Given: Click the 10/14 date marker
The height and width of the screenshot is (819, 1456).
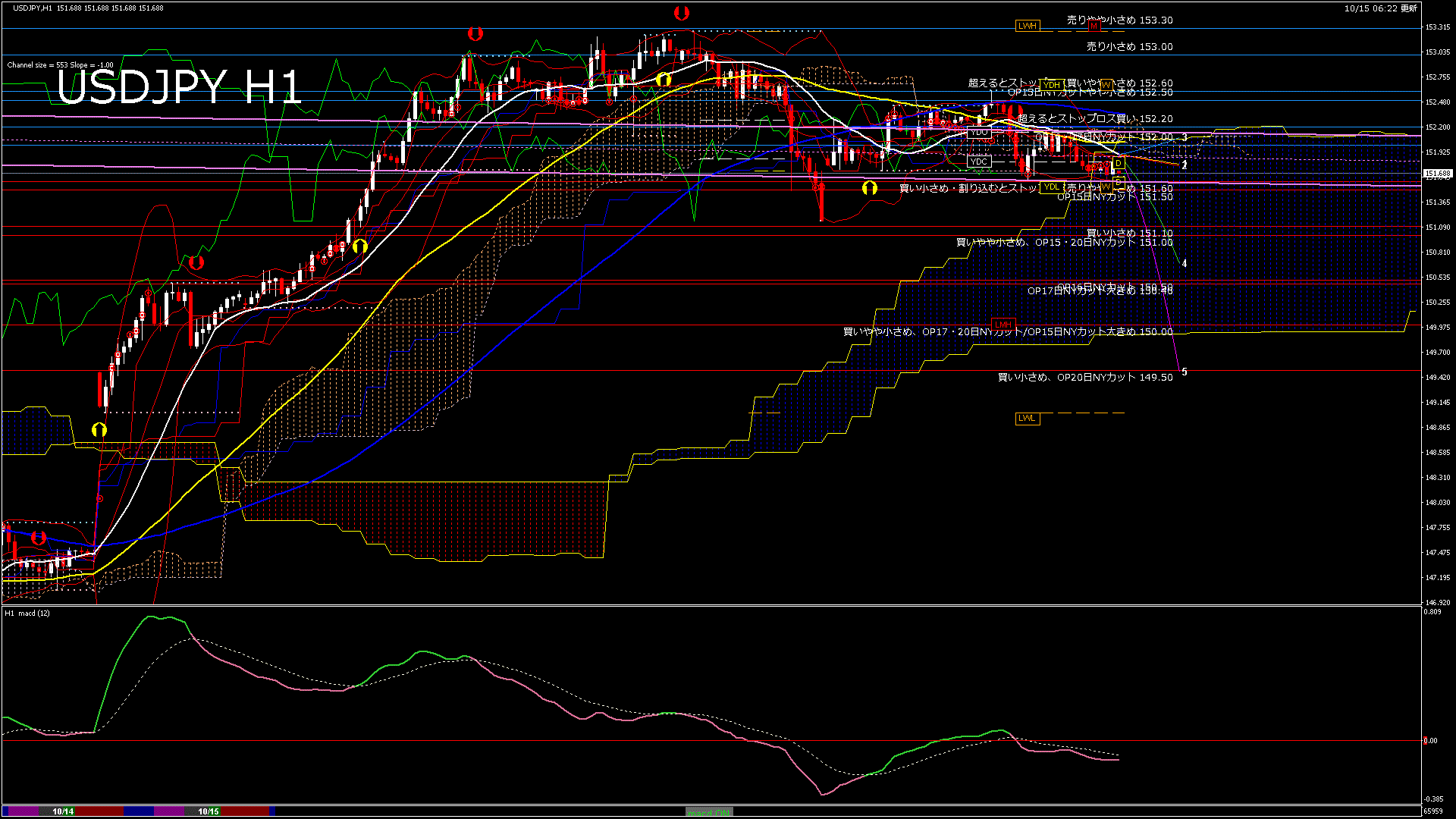Looking at the screenshot, I should [x=63, y=811].
